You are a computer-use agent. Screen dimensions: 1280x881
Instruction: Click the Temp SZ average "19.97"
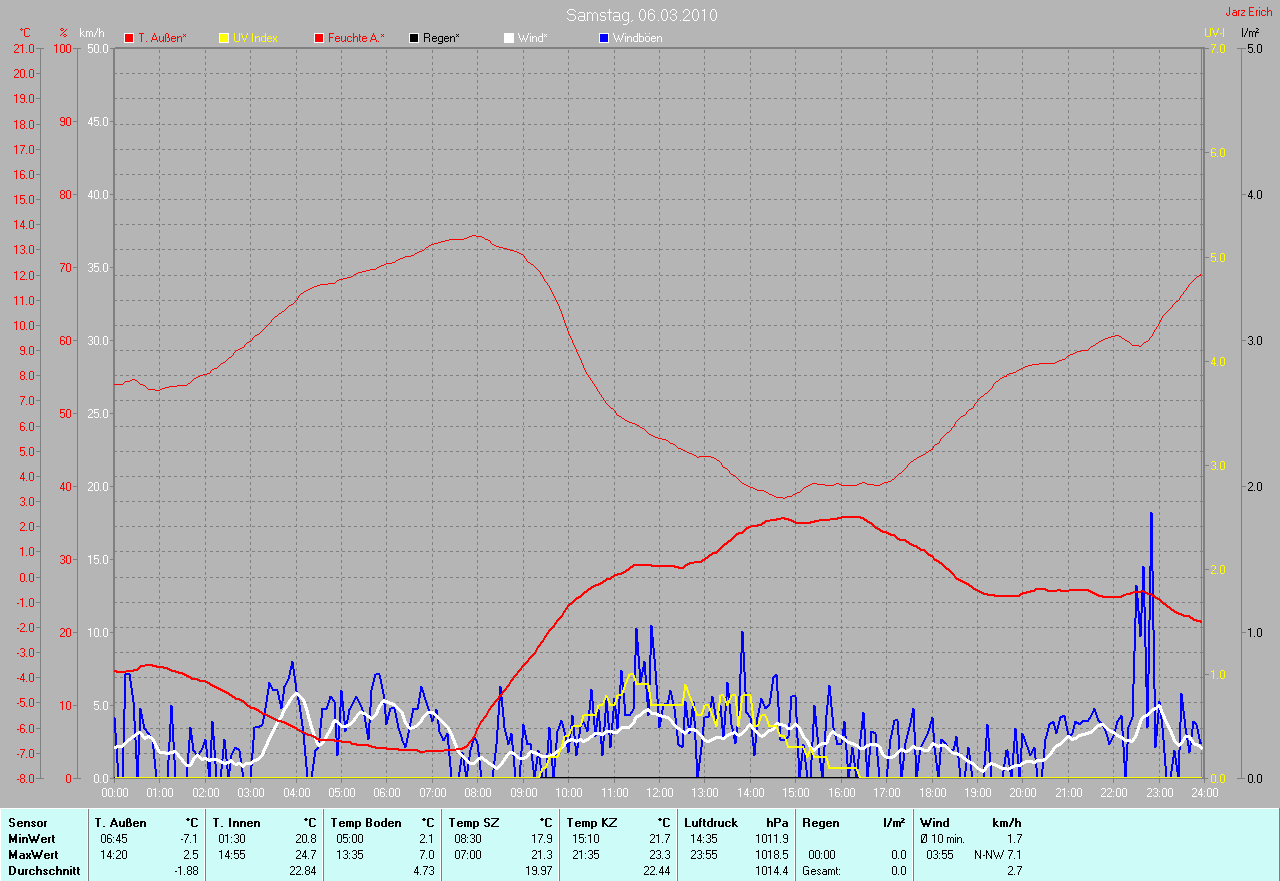(x=539, y=871)
